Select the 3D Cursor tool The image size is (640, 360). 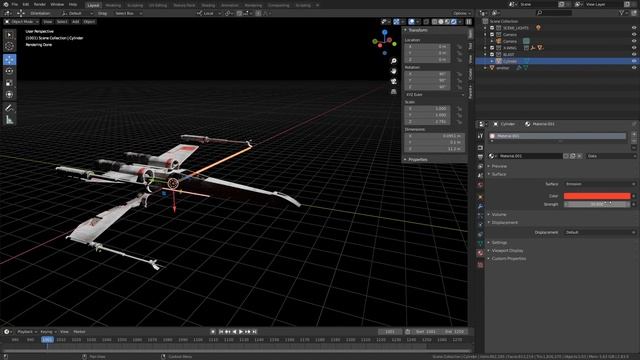pos(9,47)
